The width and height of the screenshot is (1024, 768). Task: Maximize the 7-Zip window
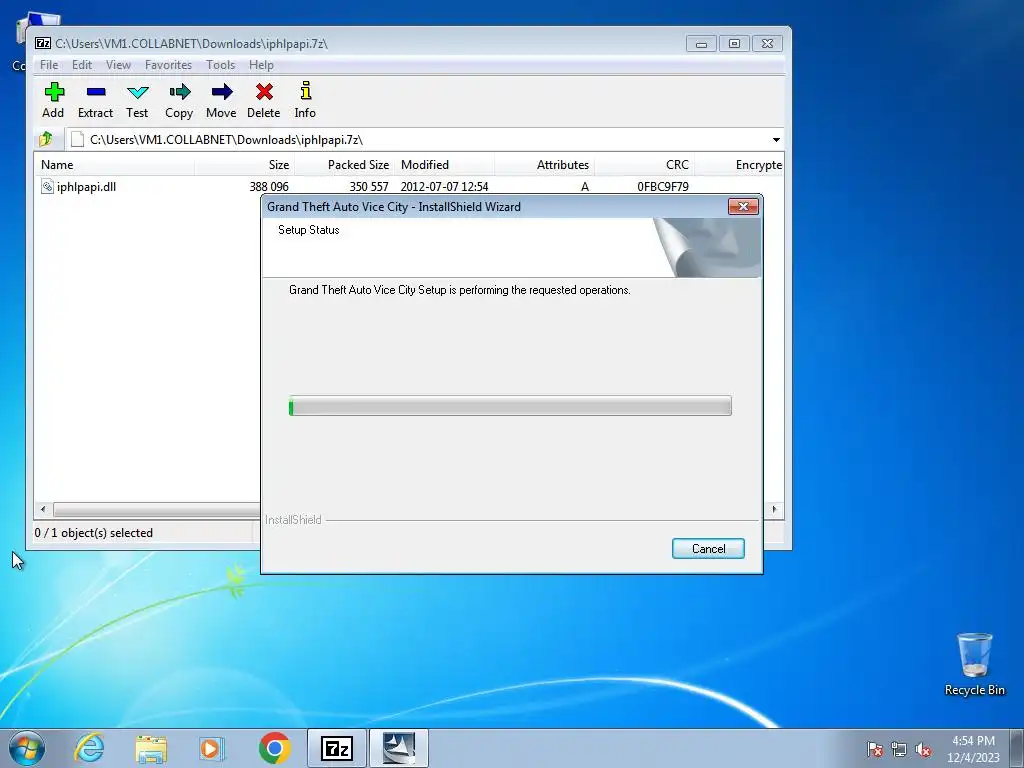[734, 44]
